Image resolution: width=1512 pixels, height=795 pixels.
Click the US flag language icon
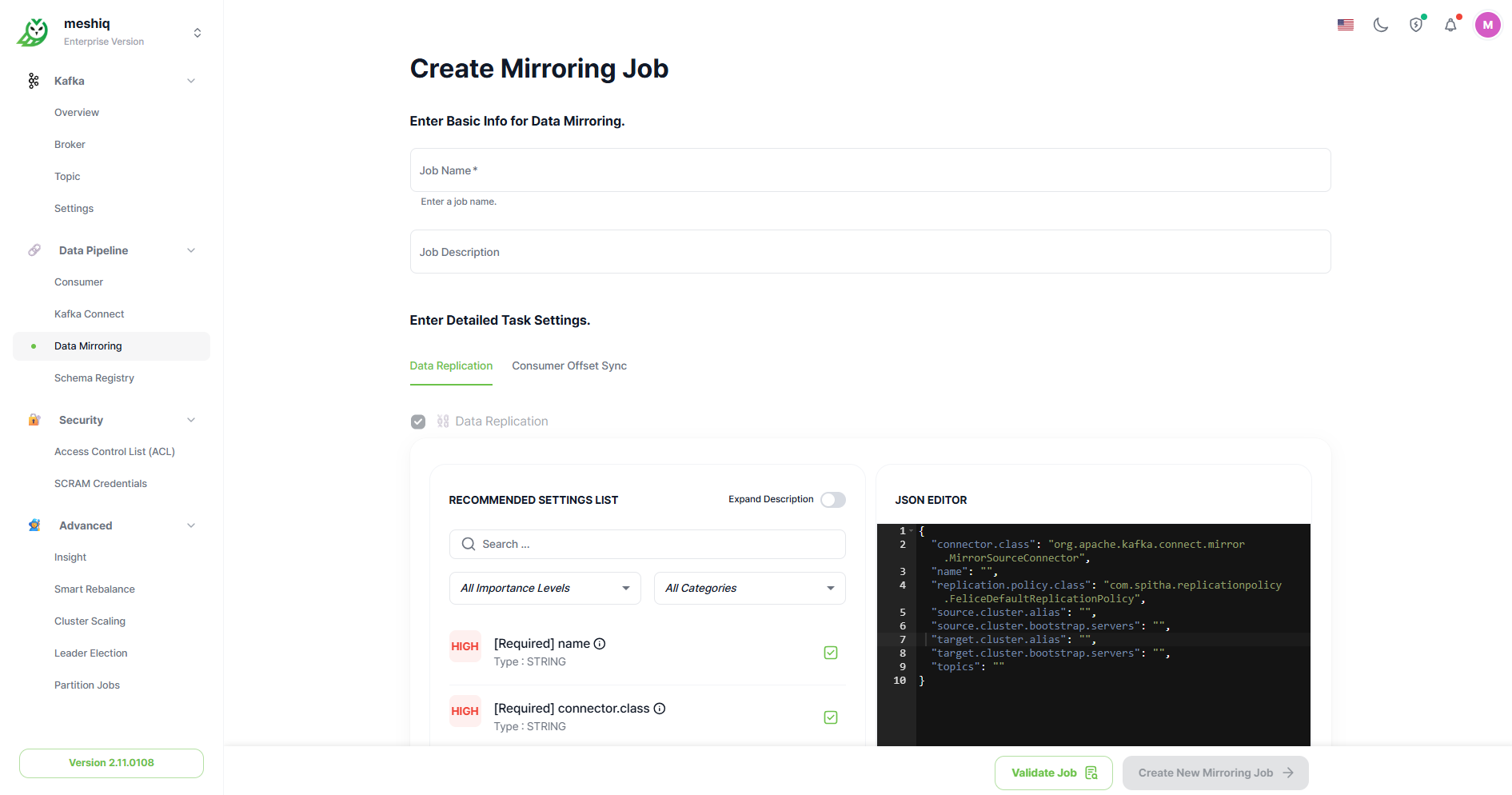(x=1345, y=25)
